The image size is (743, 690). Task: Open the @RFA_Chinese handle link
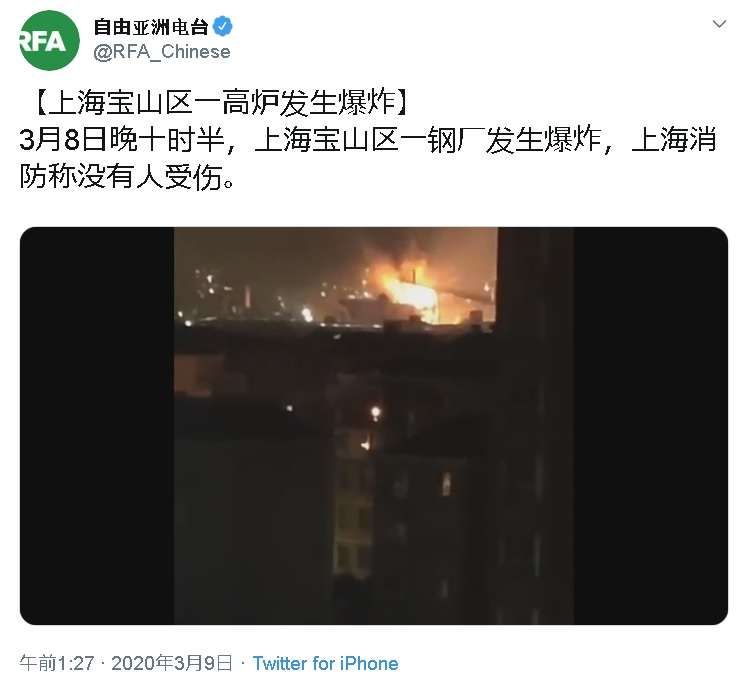click(x=162, y=52)
